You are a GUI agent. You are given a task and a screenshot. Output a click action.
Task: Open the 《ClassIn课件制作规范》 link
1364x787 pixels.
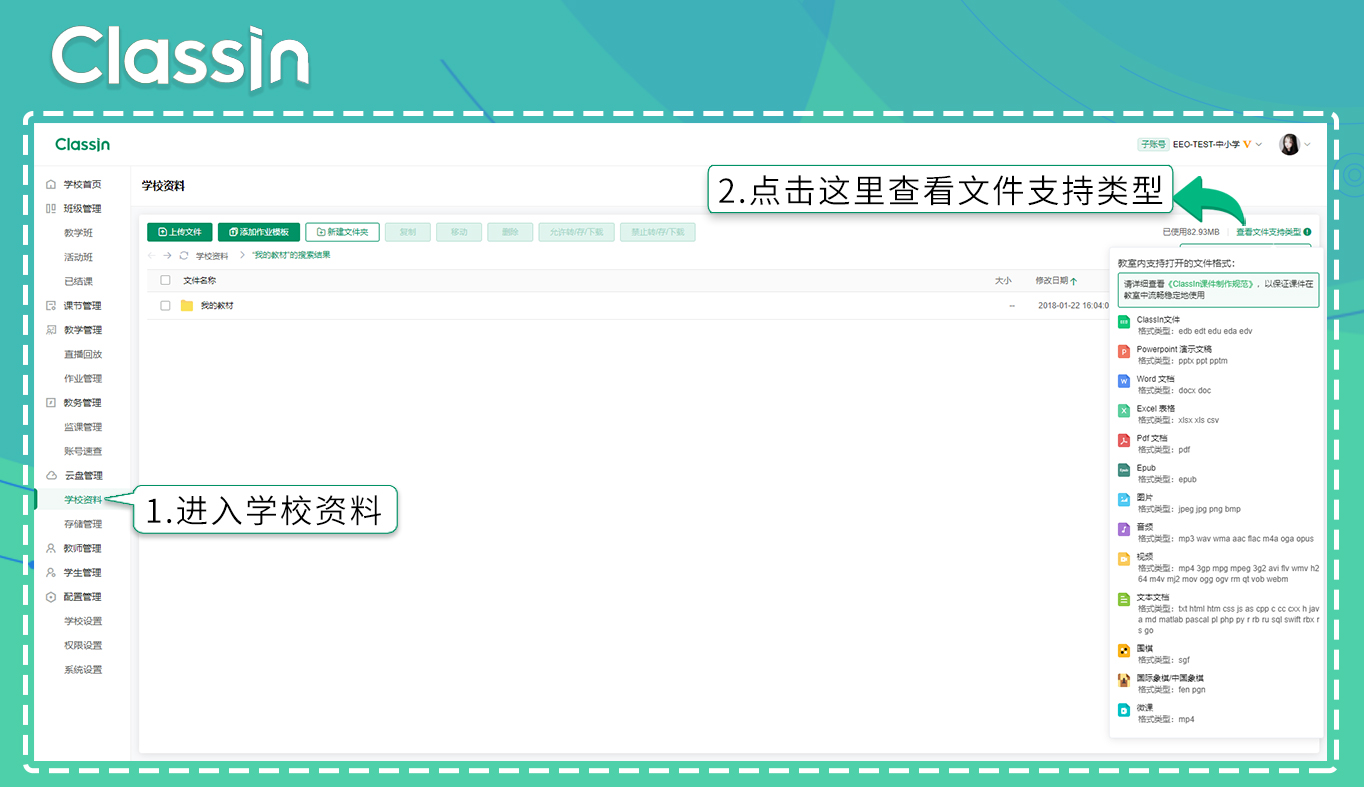[x=1211, y=284]
